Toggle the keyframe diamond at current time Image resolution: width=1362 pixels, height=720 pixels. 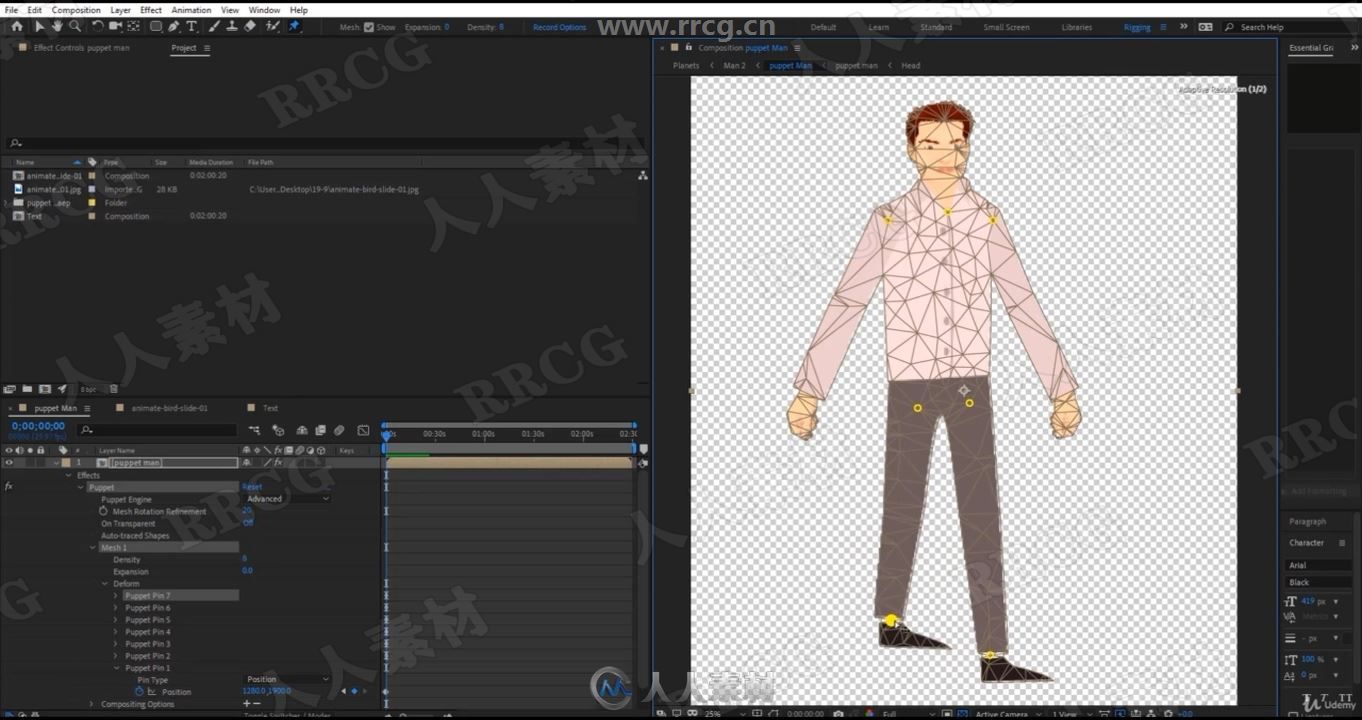coord(353,691)
